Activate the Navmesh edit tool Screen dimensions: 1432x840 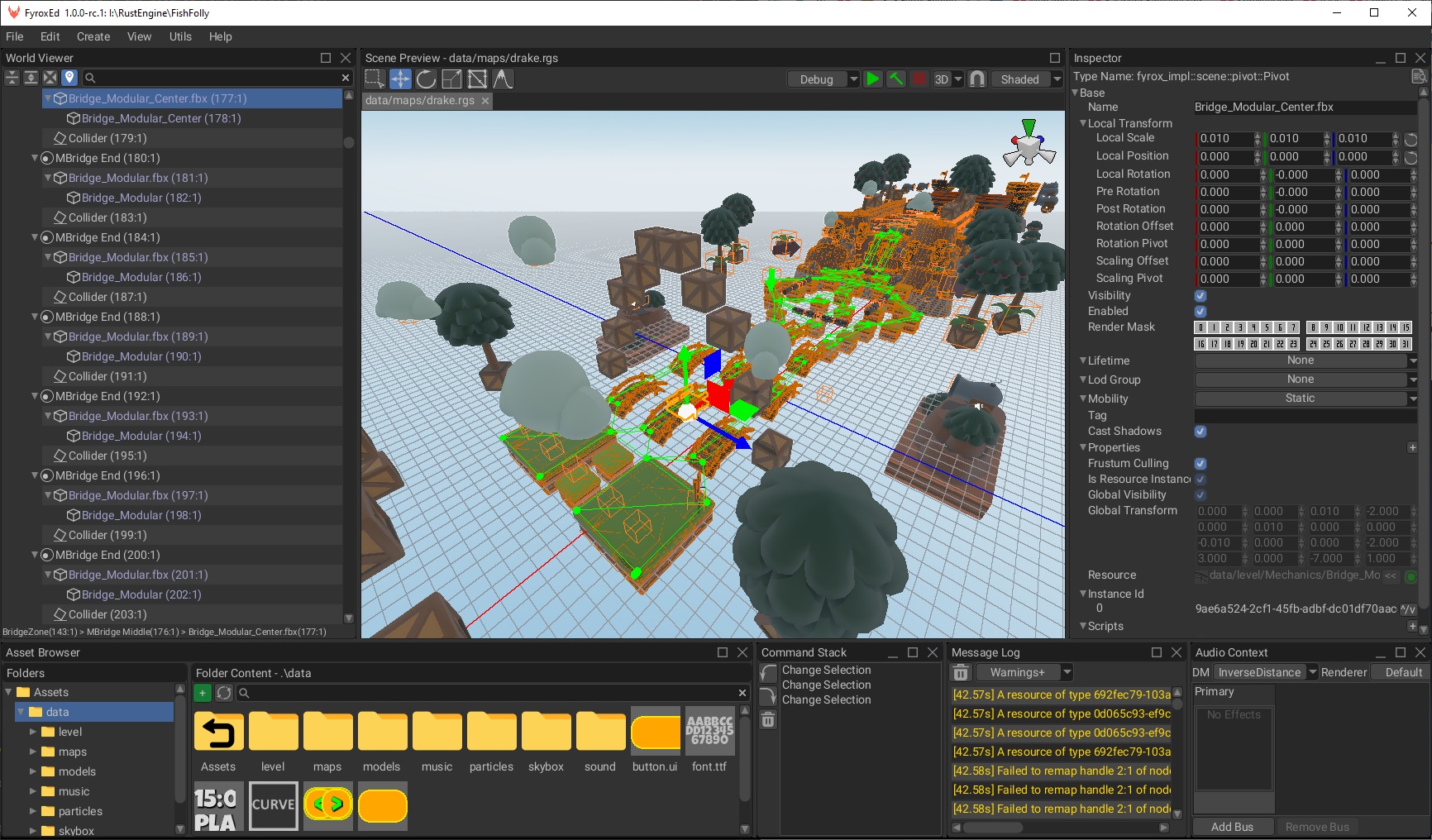point(477,79)
